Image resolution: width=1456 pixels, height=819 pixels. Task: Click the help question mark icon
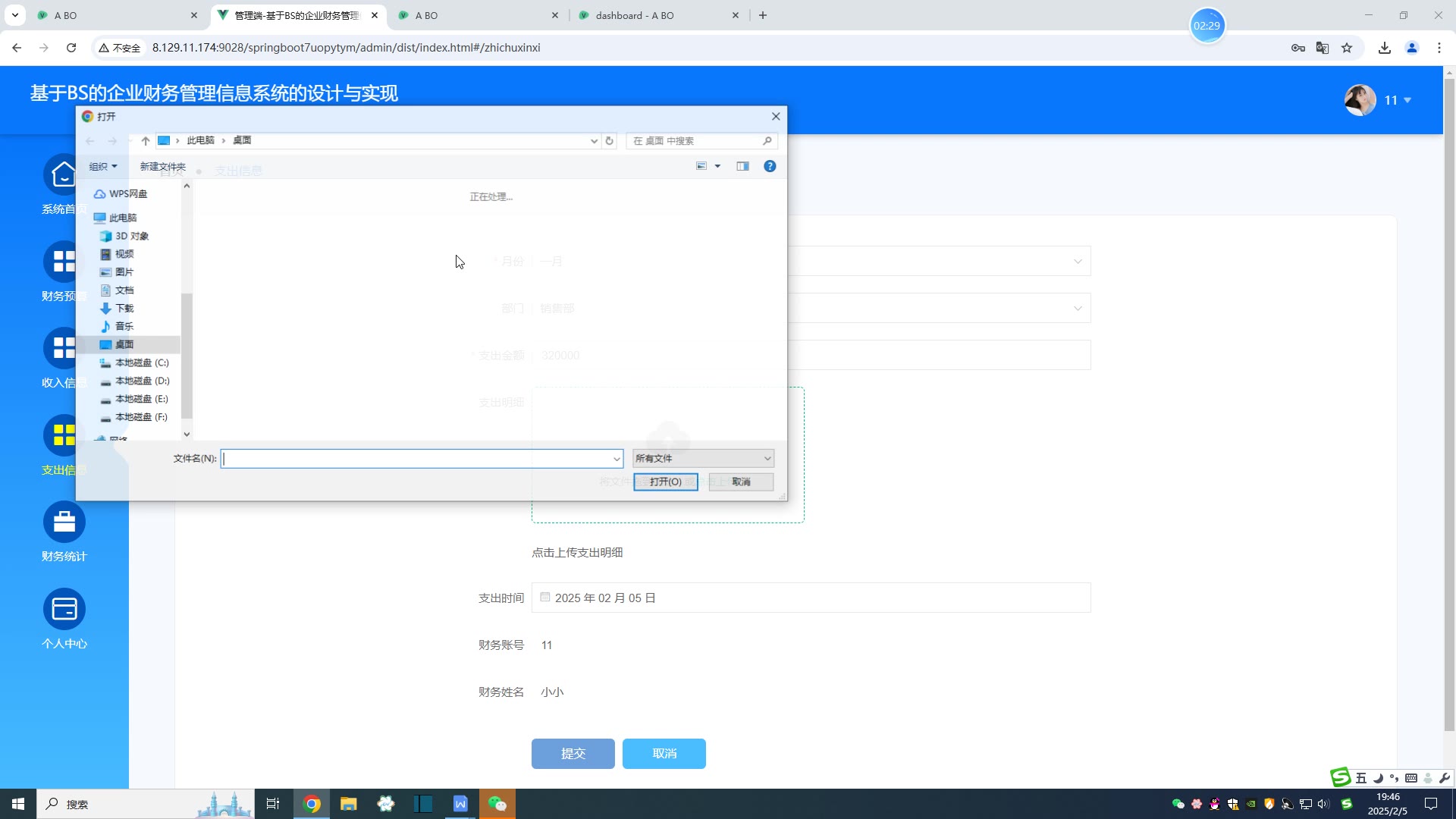[770, 166]
